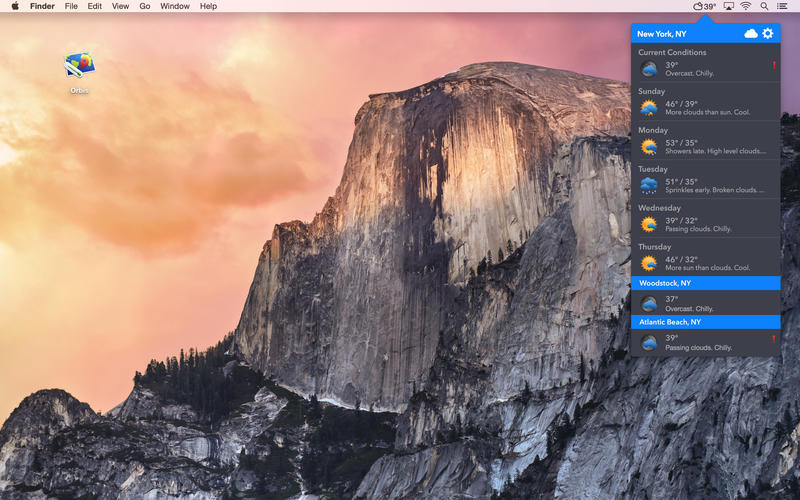Click Thursday's forecast entry

coord(705,258)
